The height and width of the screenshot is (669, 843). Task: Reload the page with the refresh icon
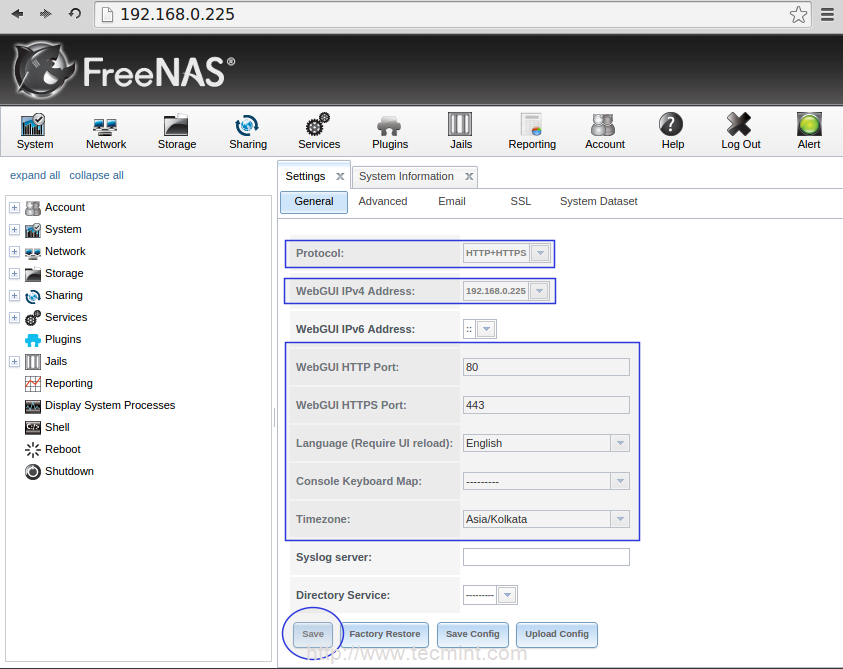tap(75, 14)
